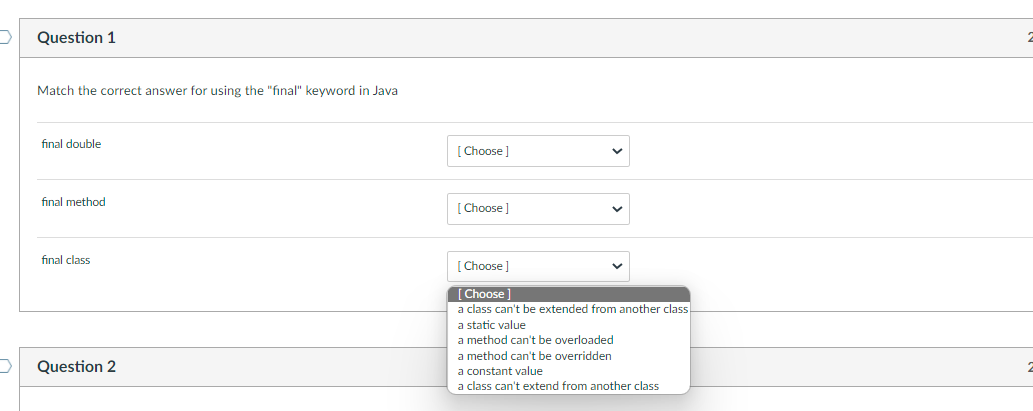Screen dimensions: 1033x411
Task: Click the "final" keyword question prompt text
Action: [217, 91]
